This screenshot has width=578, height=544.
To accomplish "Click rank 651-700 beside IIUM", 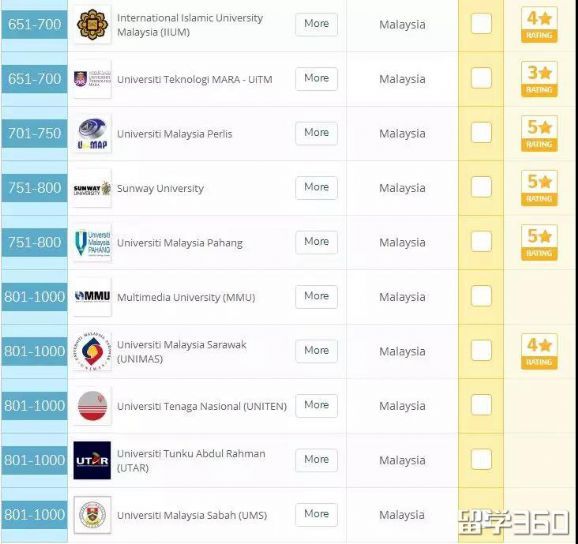I will click(34, 24).
